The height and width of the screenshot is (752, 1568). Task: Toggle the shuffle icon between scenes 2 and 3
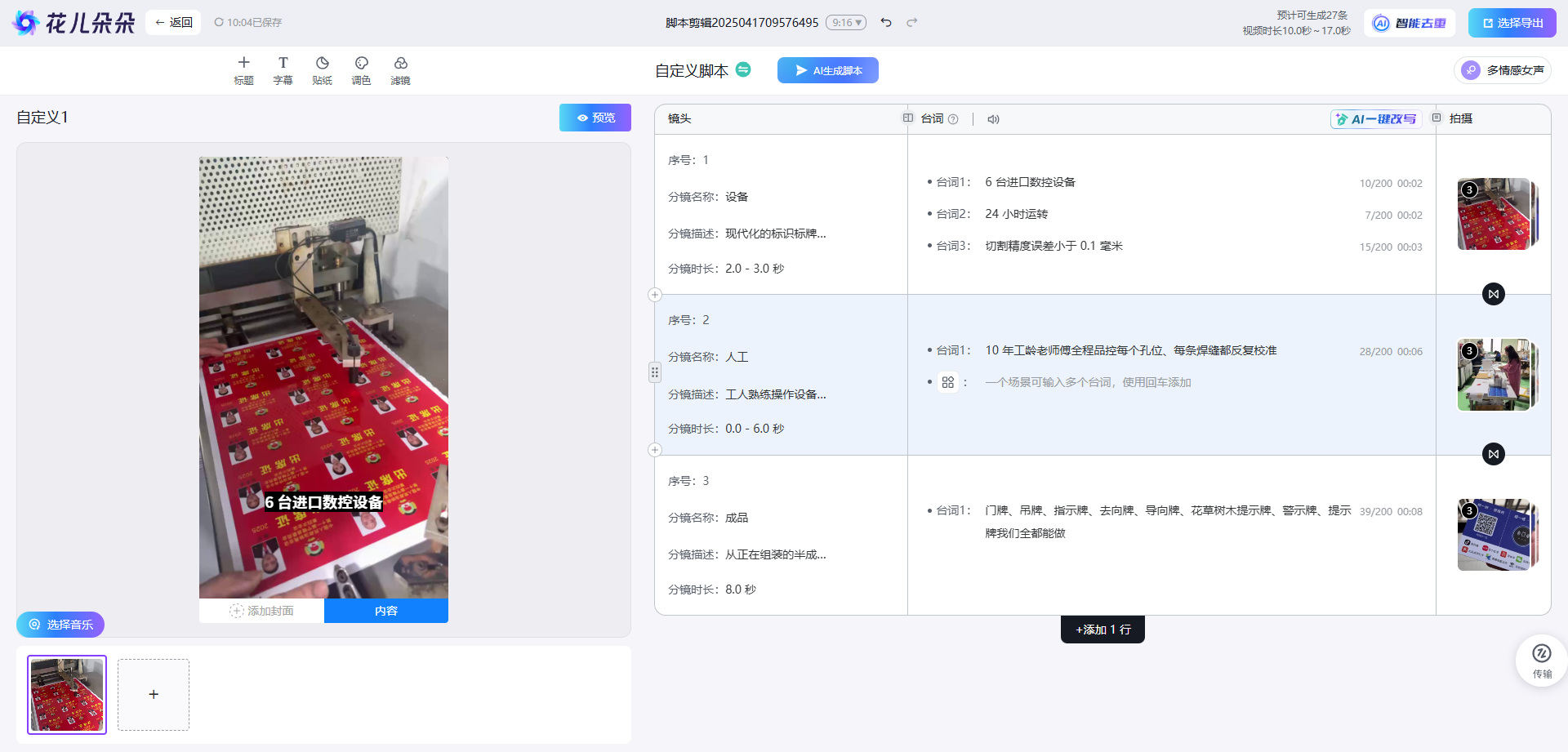pyautogui.click(x=1494, y=454)
